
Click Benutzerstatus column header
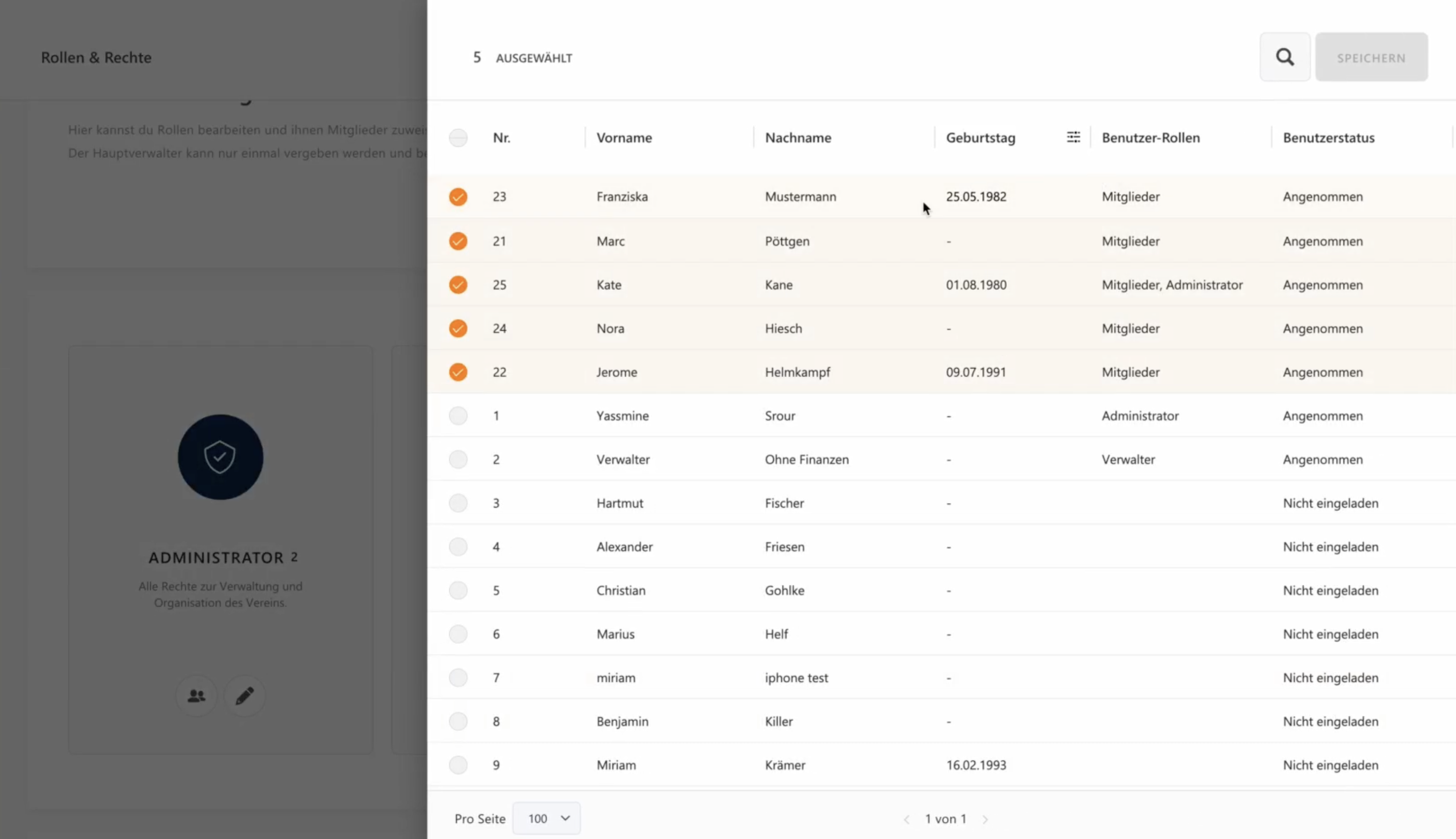[x=1328, y=138]
